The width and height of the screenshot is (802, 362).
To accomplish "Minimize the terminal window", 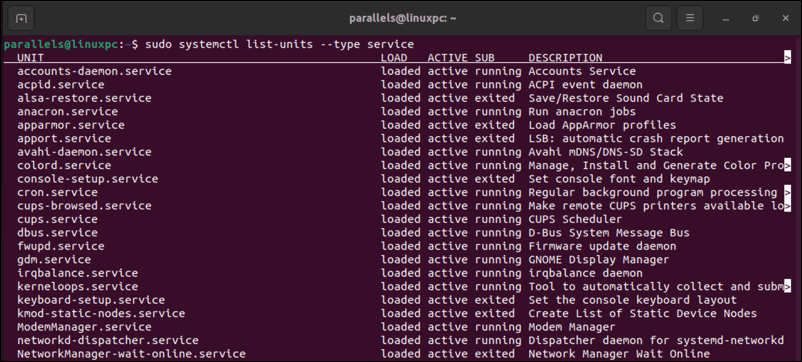I will (x=725, y=19).
